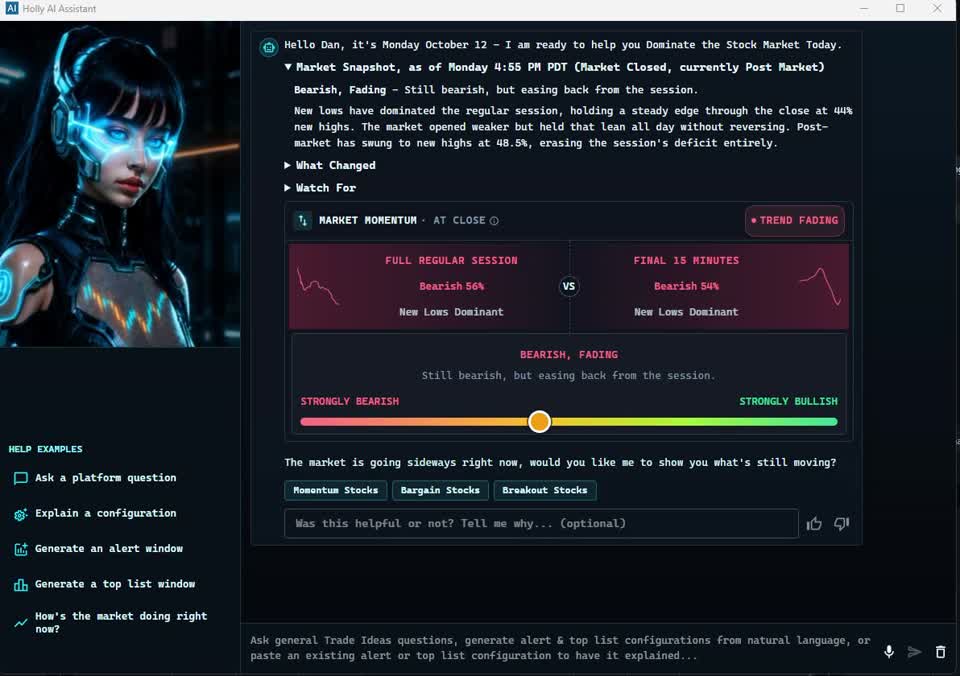The width and height of the screenshot is (960, 676).
Task: Expand the What Changed section
Action: 287,165
